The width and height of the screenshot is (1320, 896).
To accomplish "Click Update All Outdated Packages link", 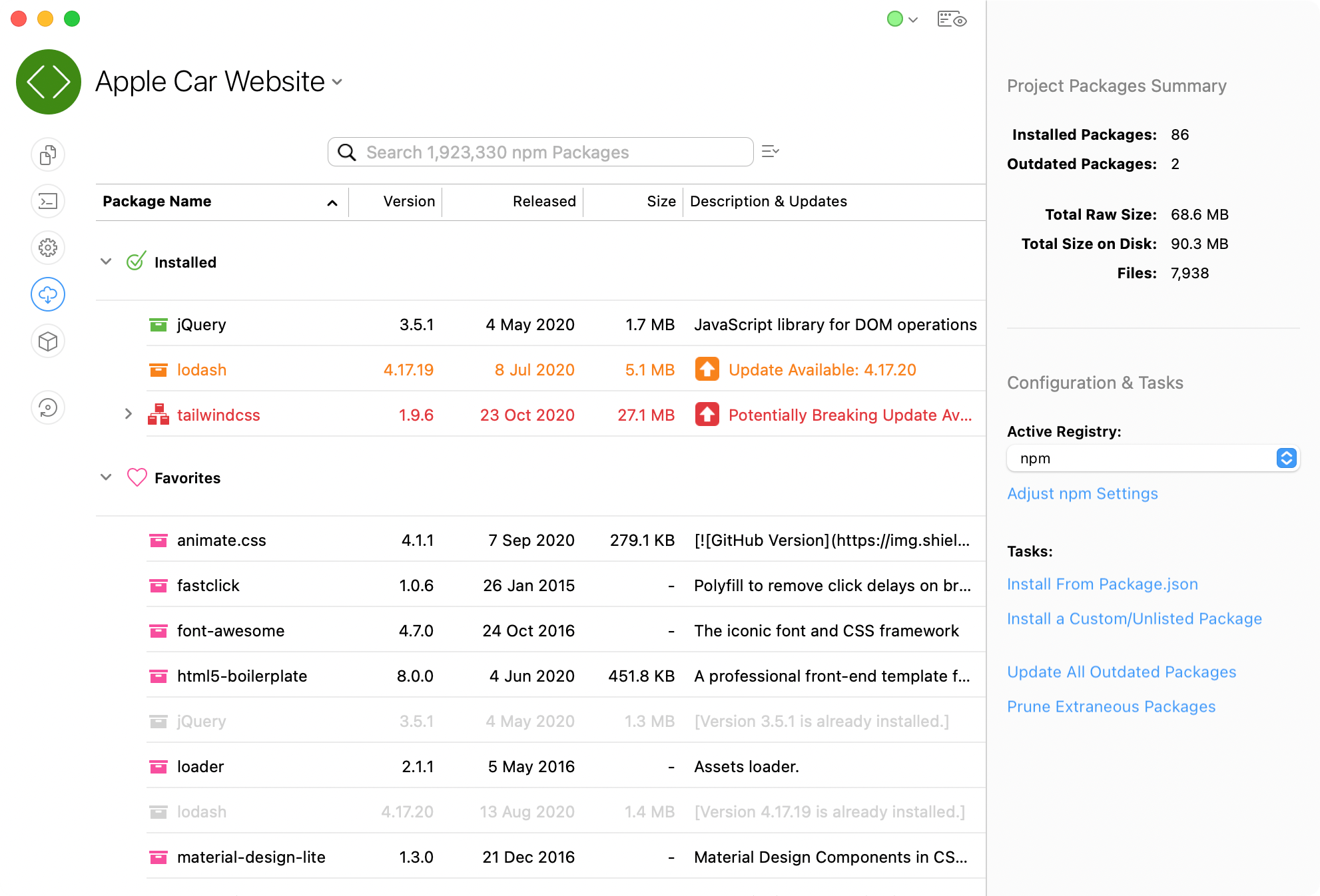I will (x=1122, y=672).
